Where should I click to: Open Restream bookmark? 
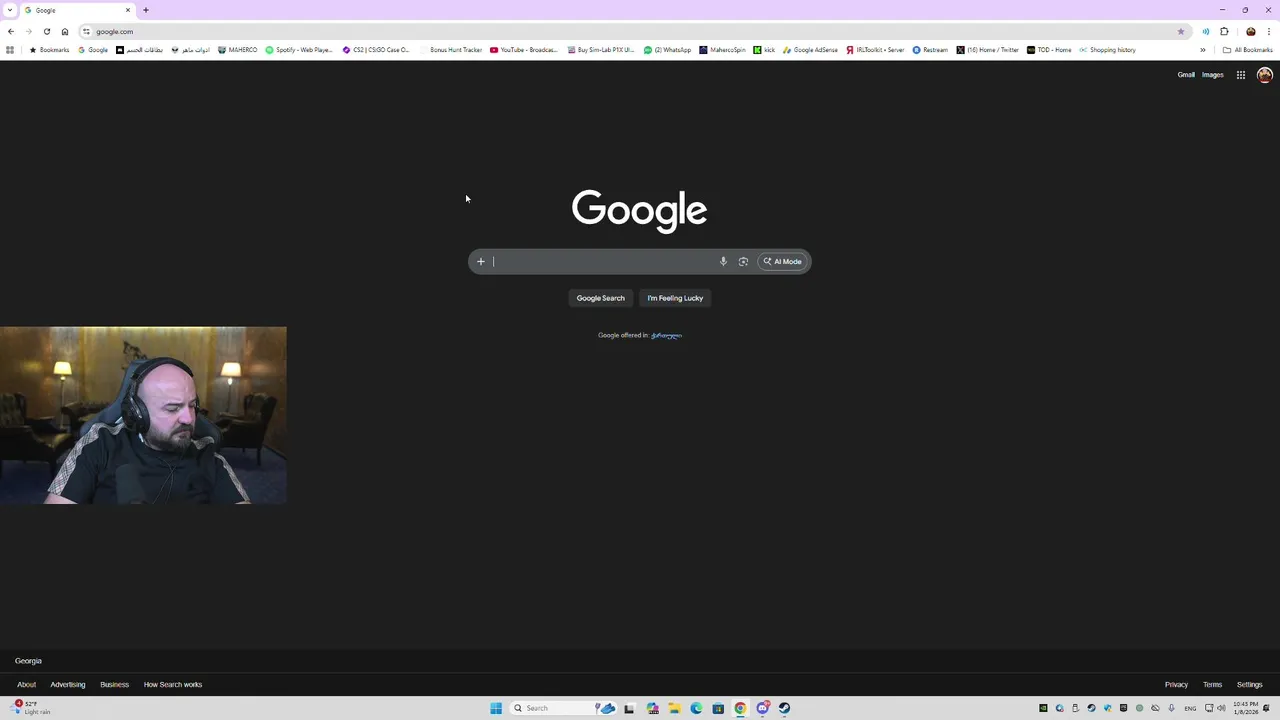coord(930,50)
